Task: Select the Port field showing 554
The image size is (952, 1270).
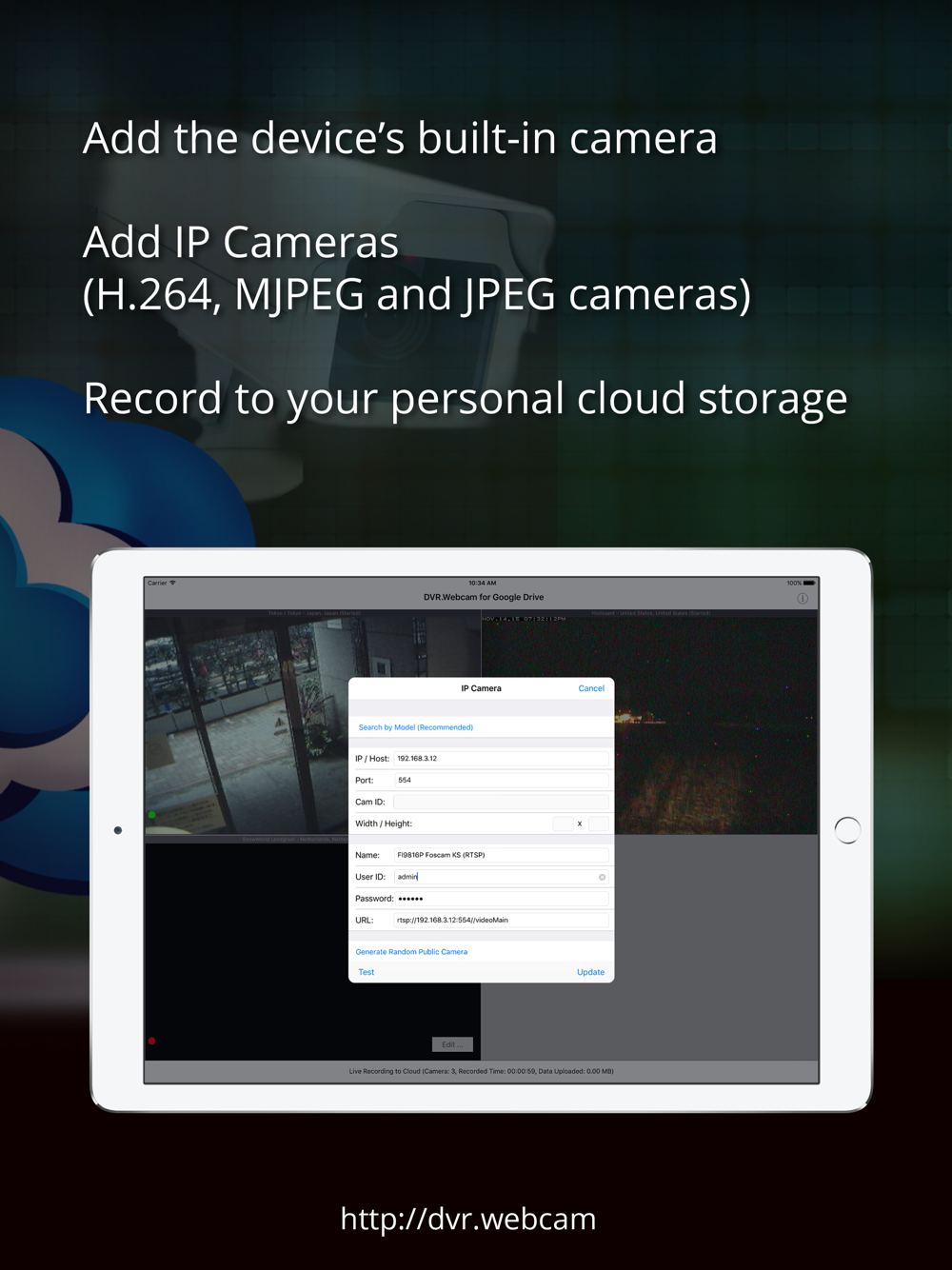Action: pos(500,780)
